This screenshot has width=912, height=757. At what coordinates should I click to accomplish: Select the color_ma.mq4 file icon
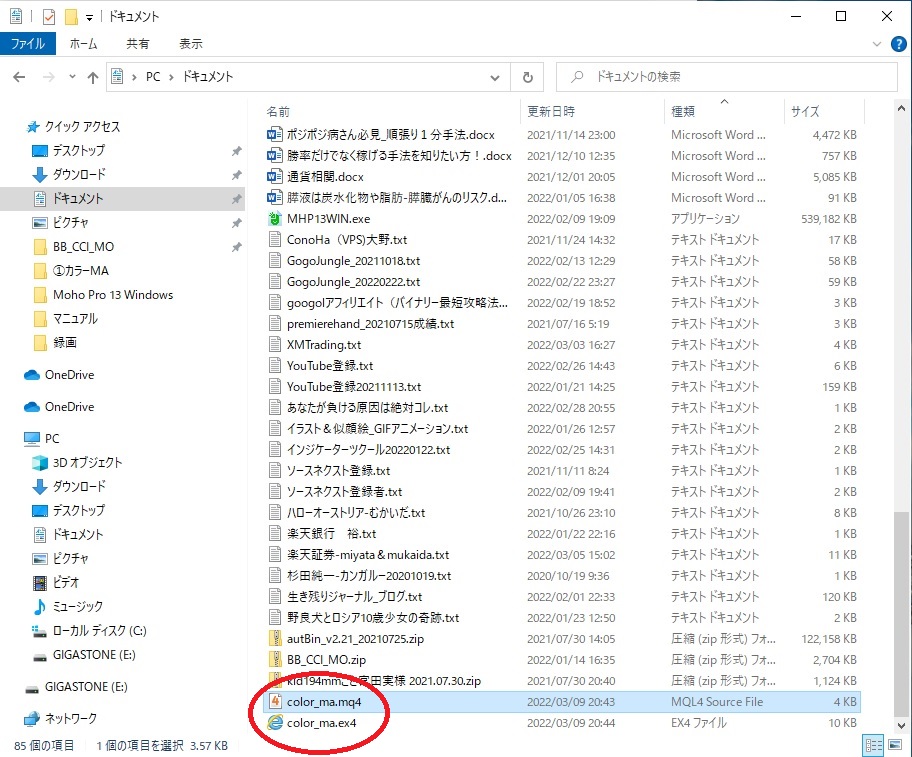[x=275, y=703]
